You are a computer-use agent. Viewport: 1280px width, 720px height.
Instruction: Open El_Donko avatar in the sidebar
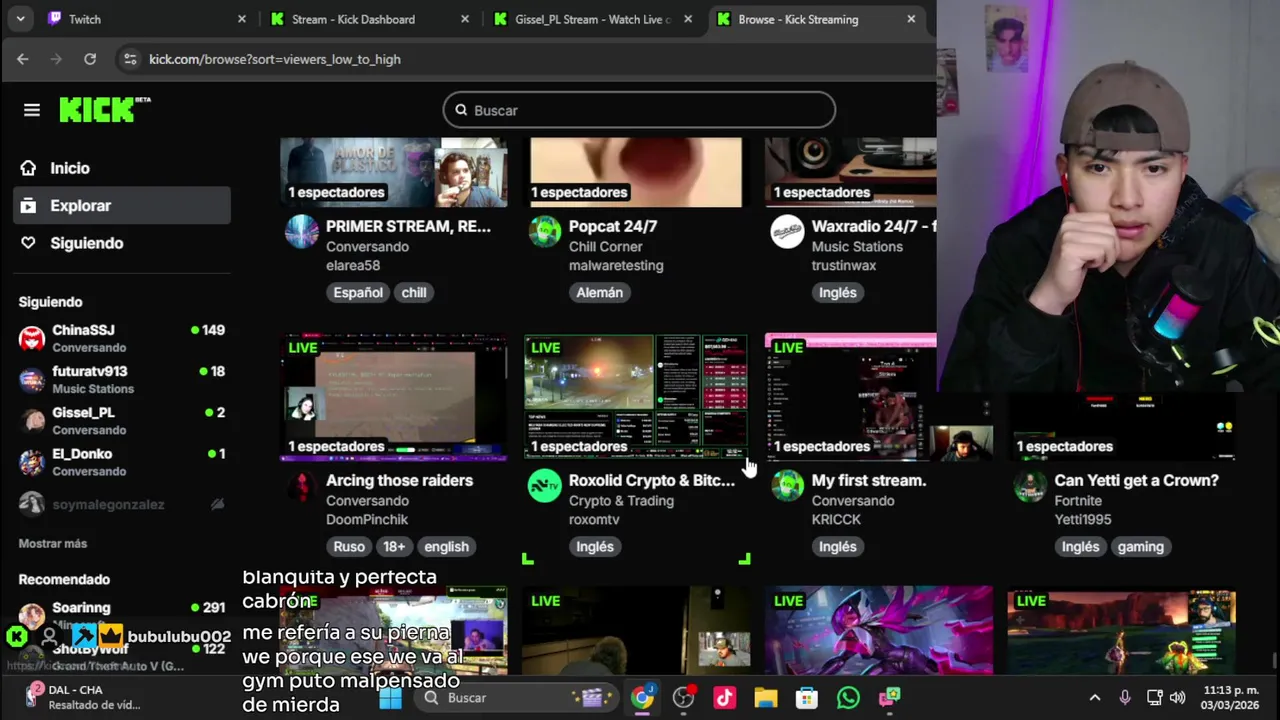32,461
